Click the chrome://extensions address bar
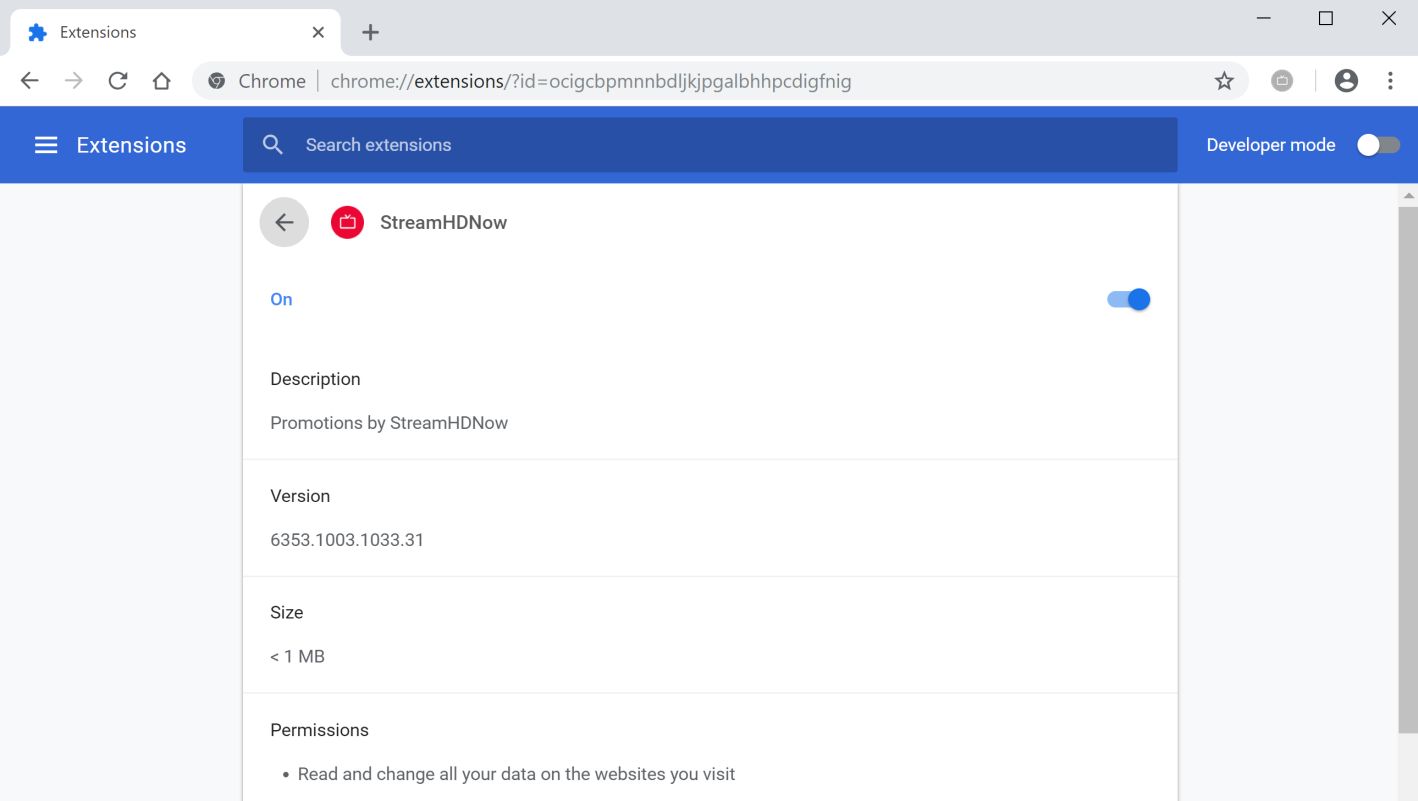The height and width of the screenshot is (801, 1418). 700,81
